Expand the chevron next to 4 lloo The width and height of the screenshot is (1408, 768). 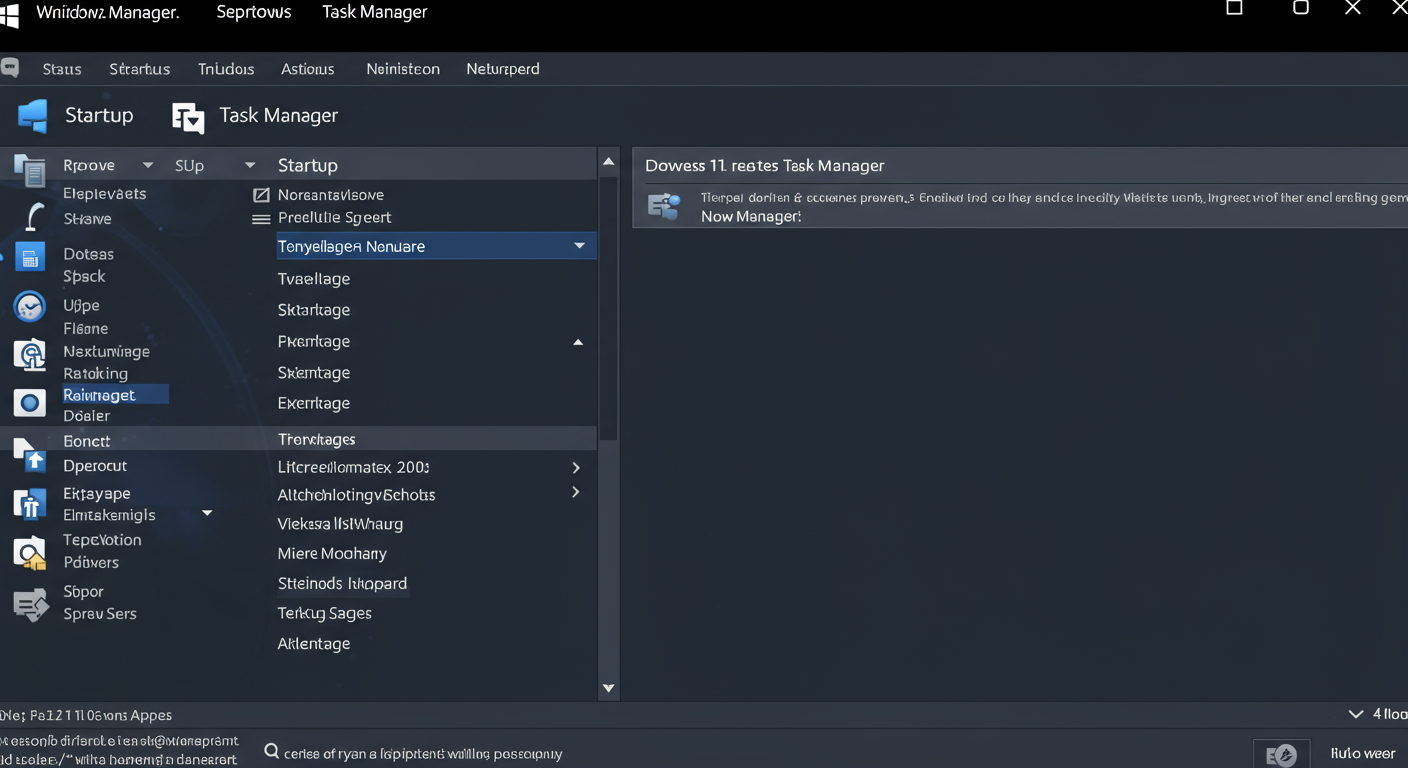coord(1356,714)
